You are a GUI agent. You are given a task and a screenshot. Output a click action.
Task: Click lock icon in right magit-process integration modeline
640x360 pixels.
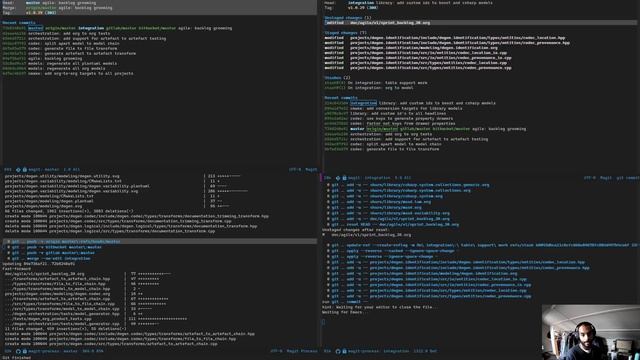coord(344,351)
